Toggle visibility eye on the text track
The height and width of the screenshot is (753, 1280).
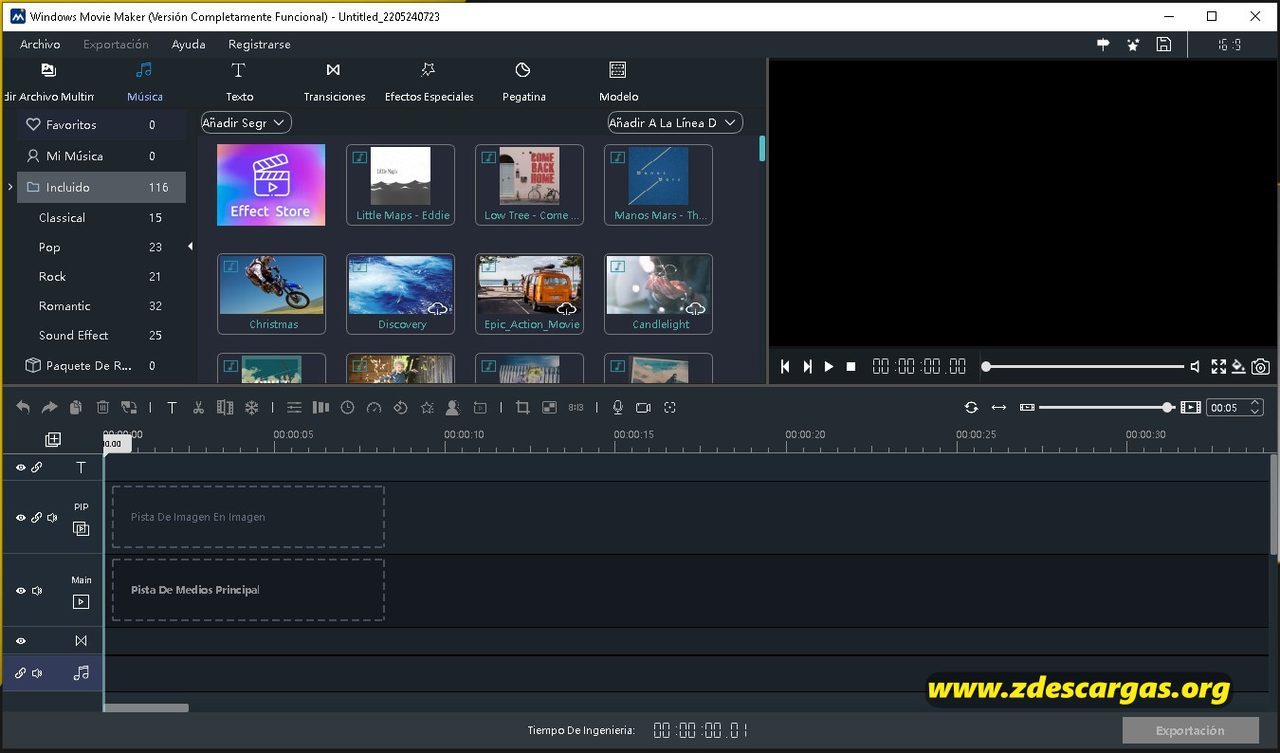(20, 467)
